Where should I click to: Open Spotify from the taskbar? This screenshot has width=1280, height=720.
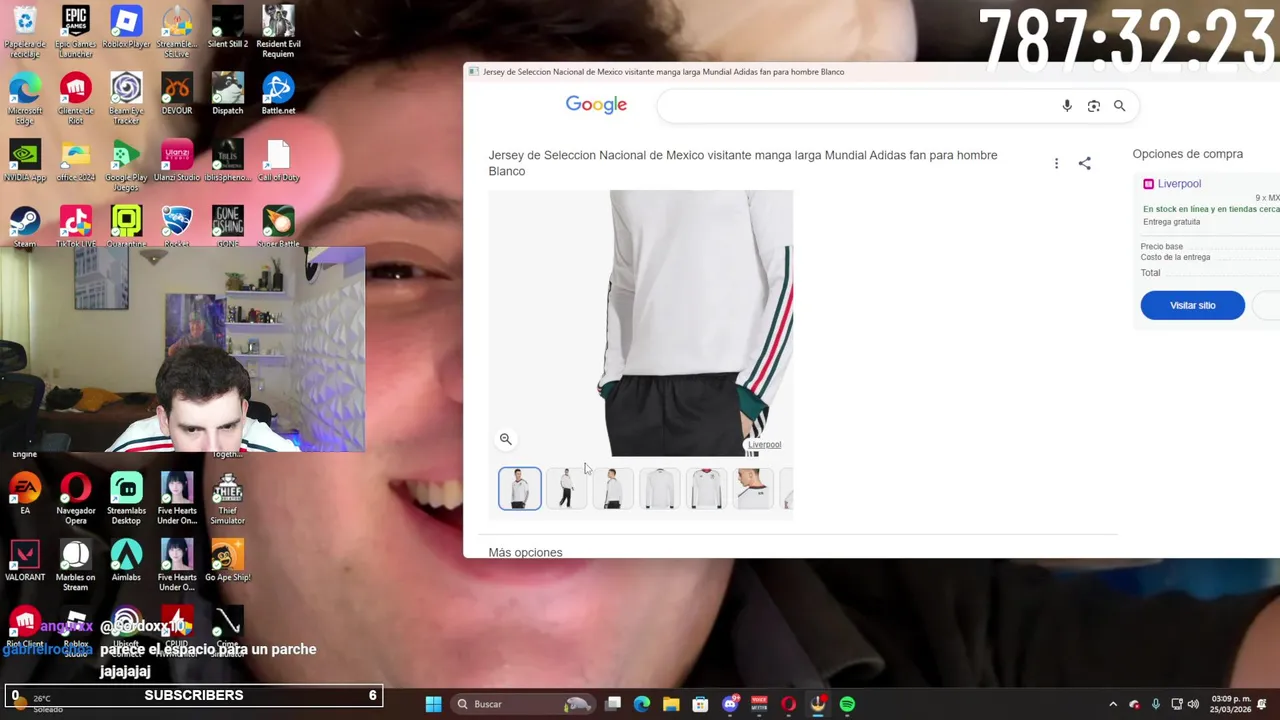[847, 704]
